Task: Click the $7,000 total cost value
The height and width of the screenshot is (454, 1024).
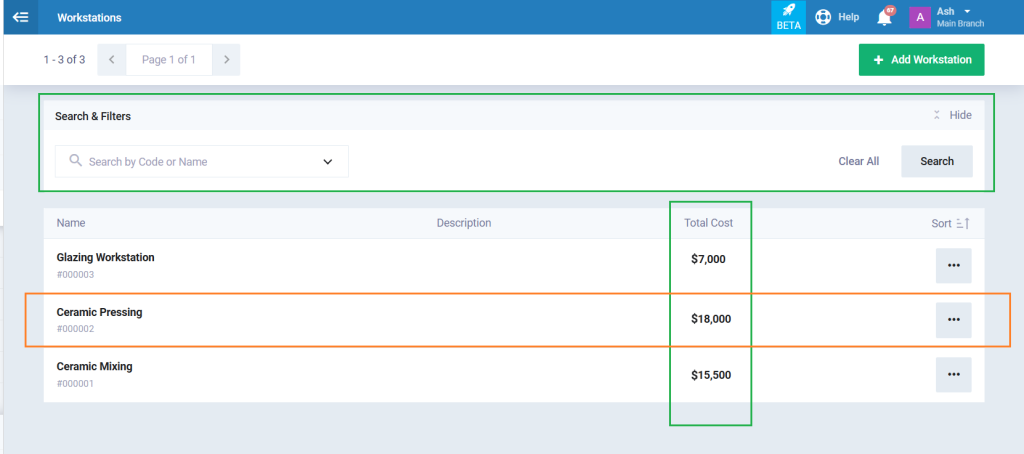Action: (708, 259)
